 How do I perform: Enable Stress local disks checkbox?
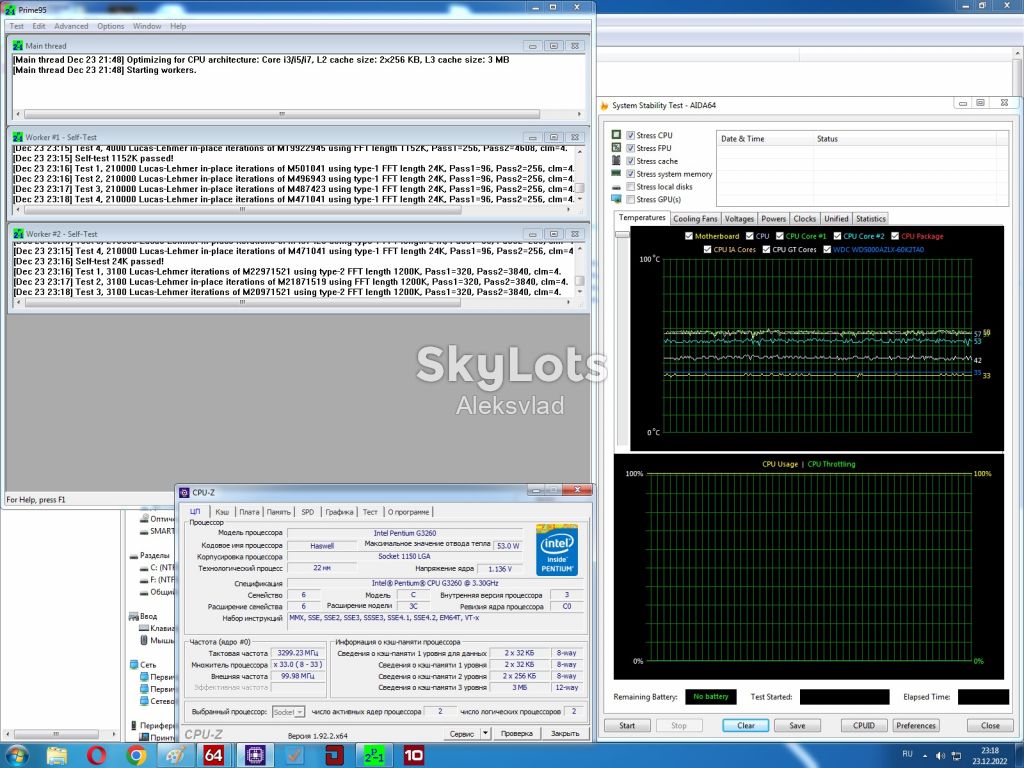tap(631, 187)
